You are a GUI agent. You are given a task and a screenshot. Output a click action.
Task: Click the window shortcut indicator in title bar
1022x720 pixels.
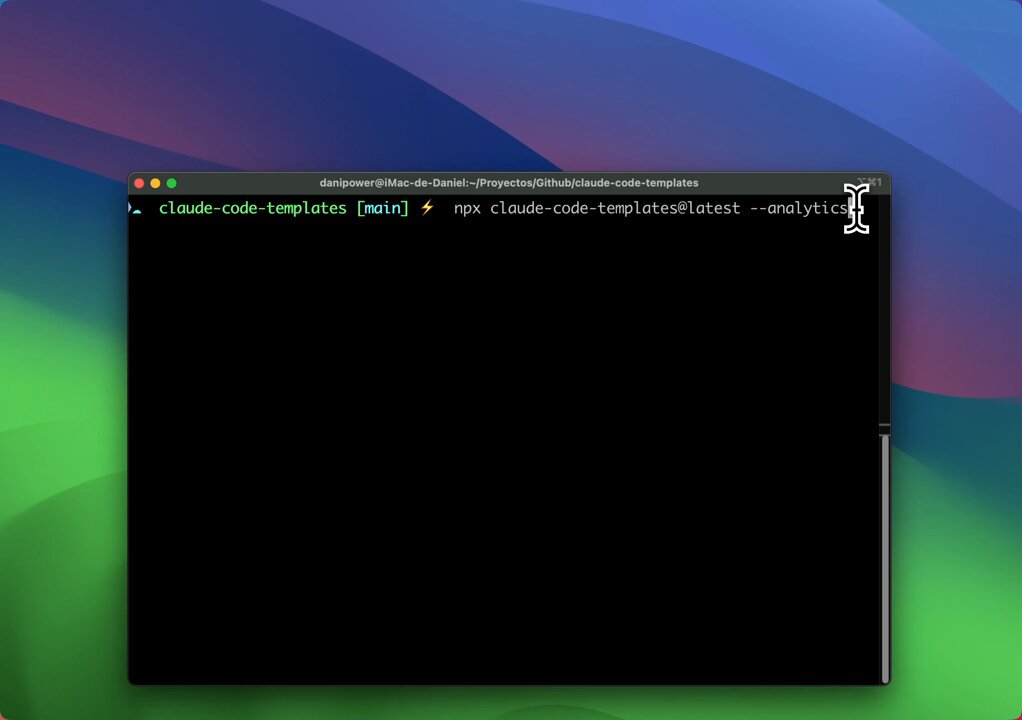tap(870, 182)
